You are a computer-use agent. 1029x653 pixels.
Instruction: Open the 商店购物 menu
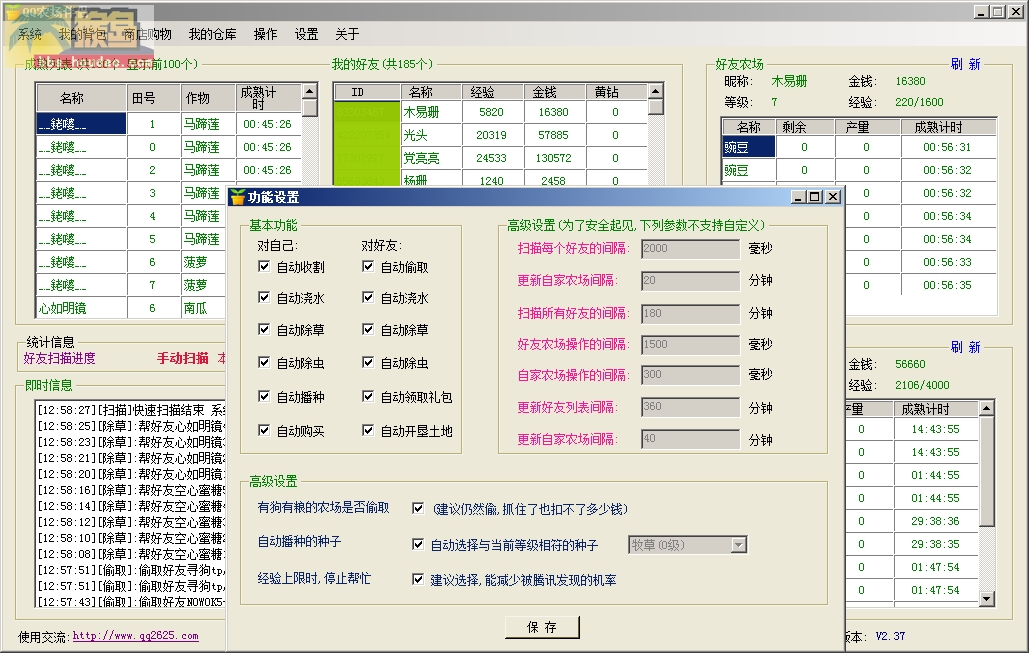pos(148,34)
